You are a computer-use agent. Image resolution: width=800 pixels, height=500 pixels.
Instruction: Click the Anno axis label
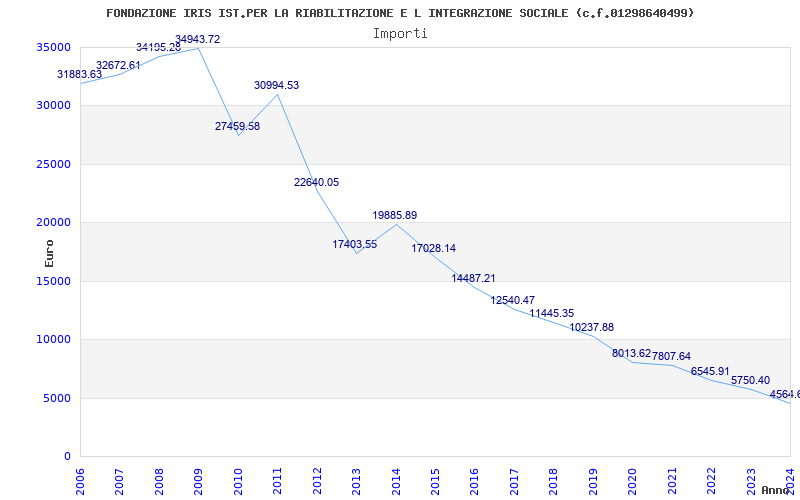pos(775,490)
